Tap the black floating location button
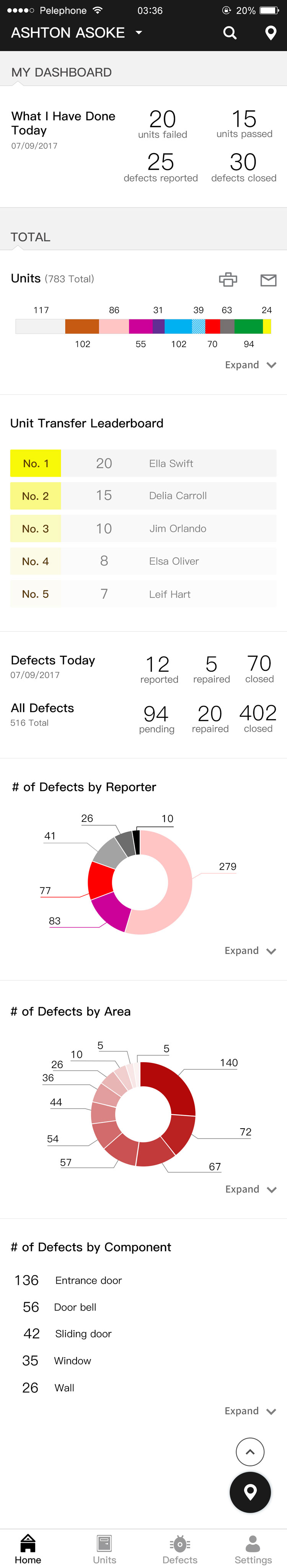Screen dimensions: 287x1568 (x=250, y=1492)
